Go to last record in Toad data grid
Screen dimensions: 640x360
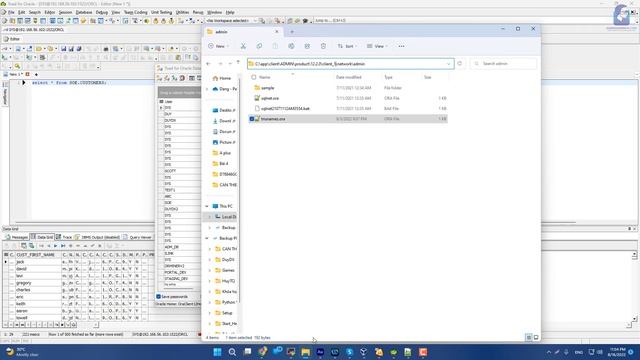[63, 246]
